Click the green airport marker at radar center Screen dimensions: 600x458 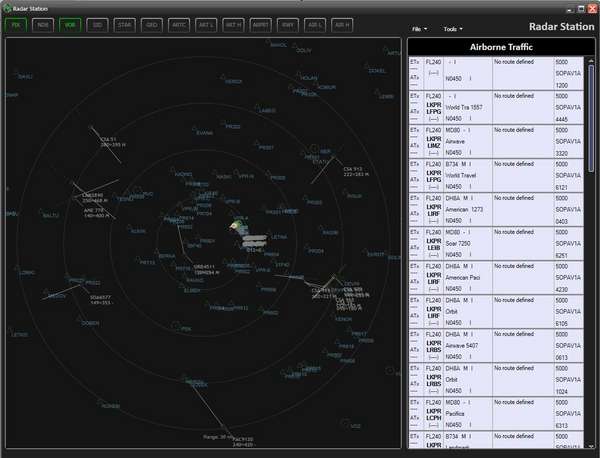click(236, 225)
